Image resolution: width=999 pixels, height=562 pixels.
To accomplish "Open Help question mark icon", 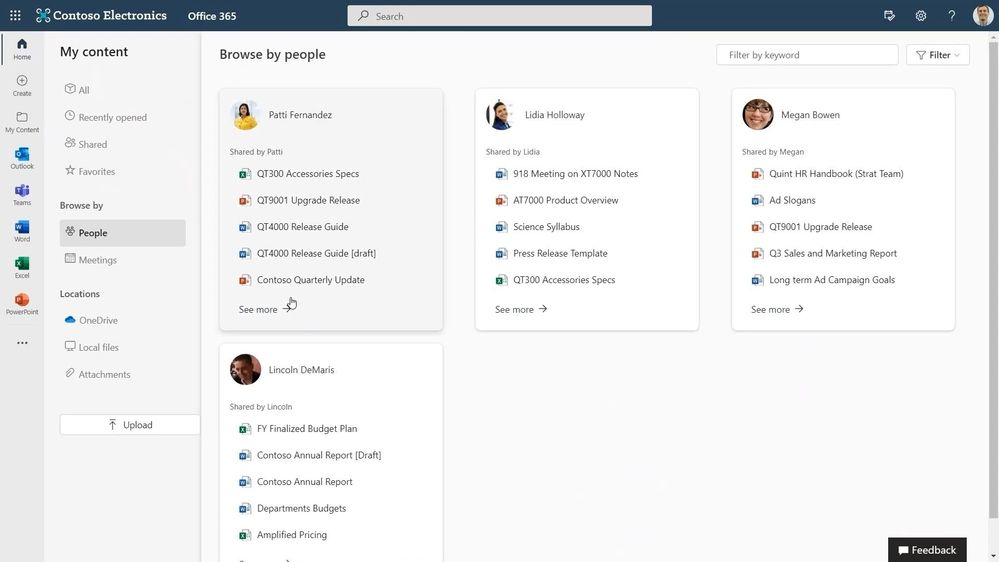I will 951,16.
